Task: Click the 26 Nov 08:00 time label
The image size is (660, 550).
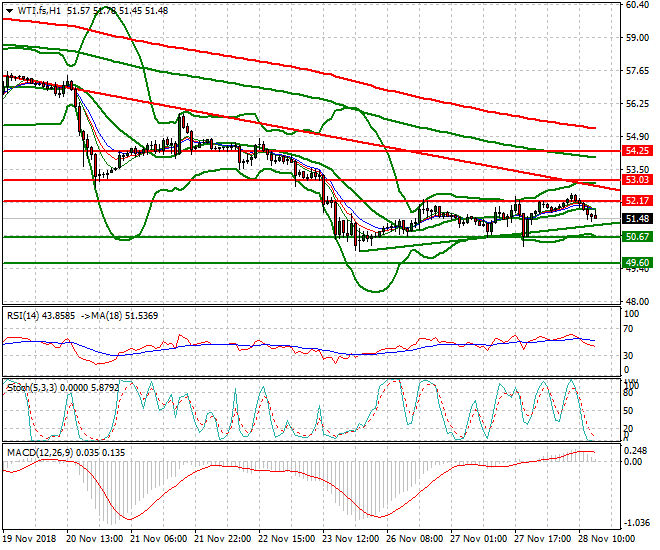Action: [x=415, y=539]
